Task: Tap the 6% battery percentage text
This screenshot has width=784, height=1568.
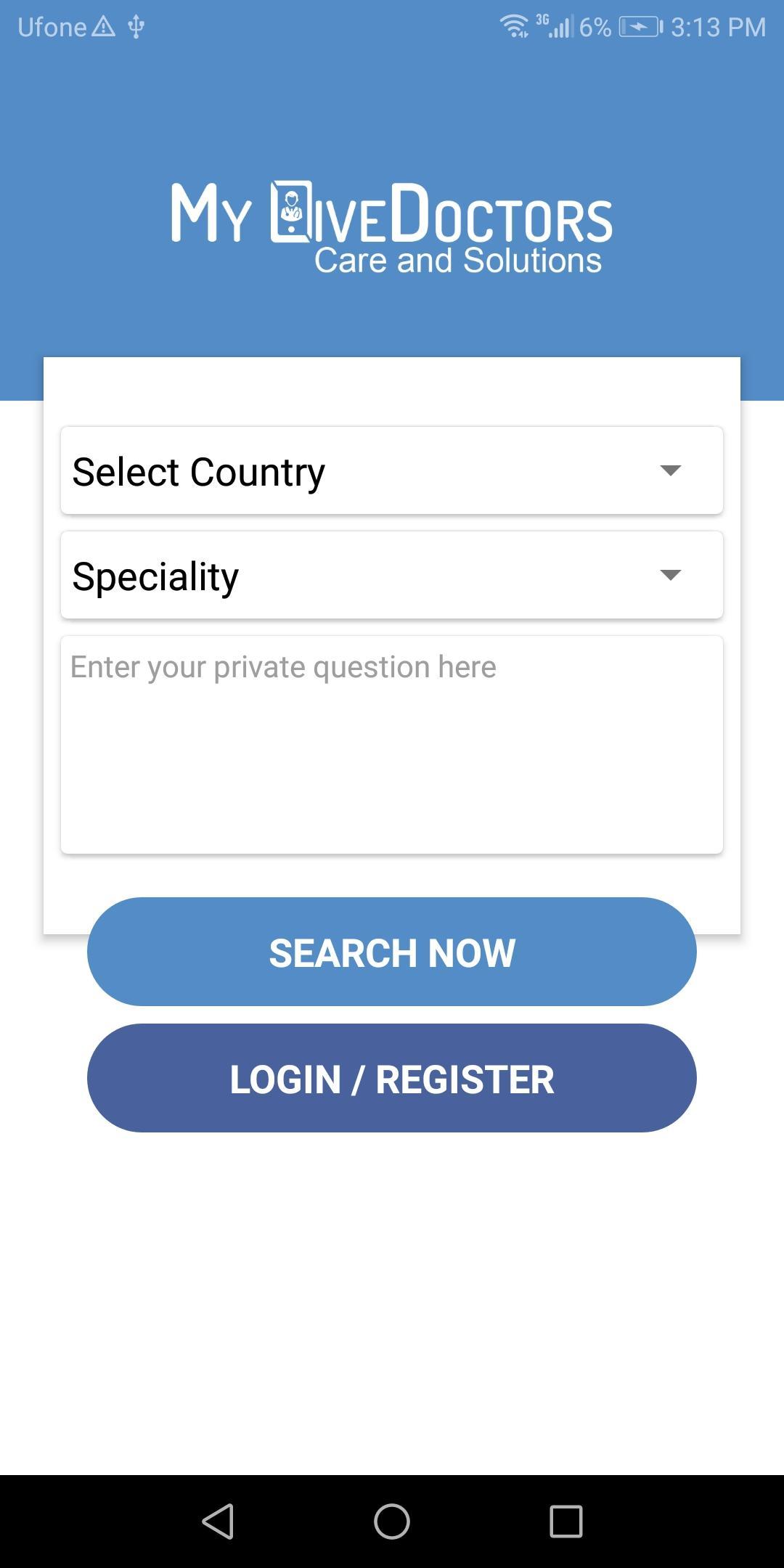Action: pyautogui.click(x=595, y=27)
